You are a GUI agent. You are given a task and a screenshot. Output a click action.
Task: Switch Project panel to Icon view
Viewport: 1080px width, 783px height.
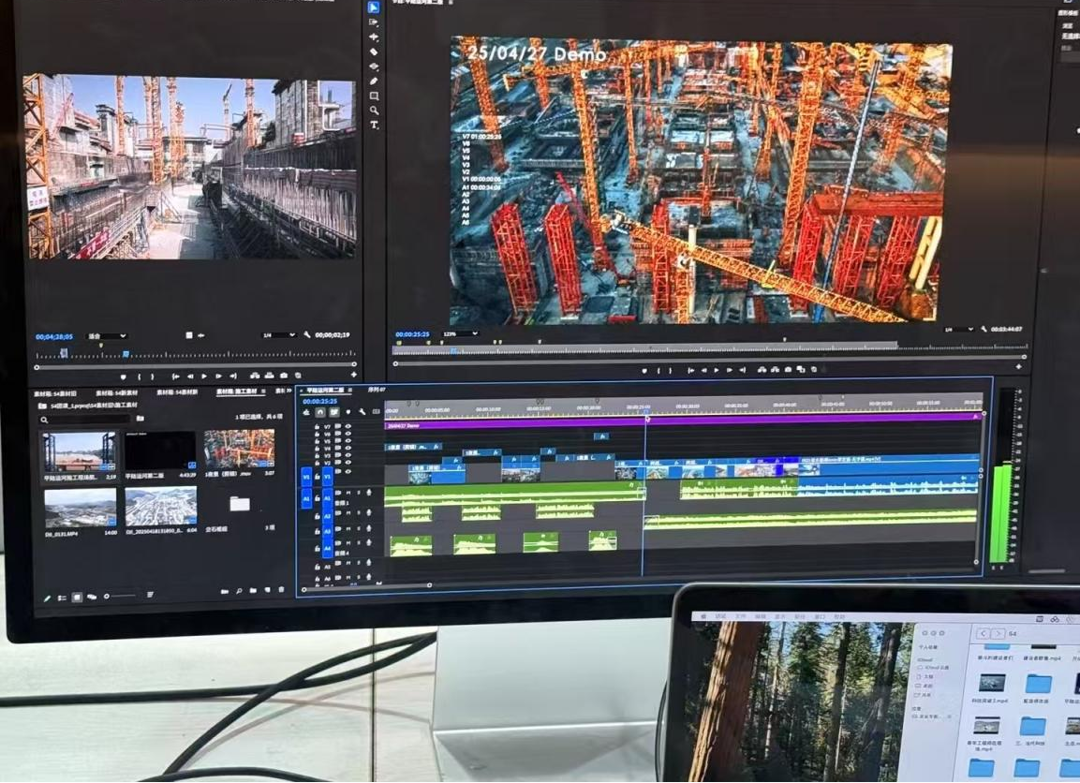click(77, 597)
